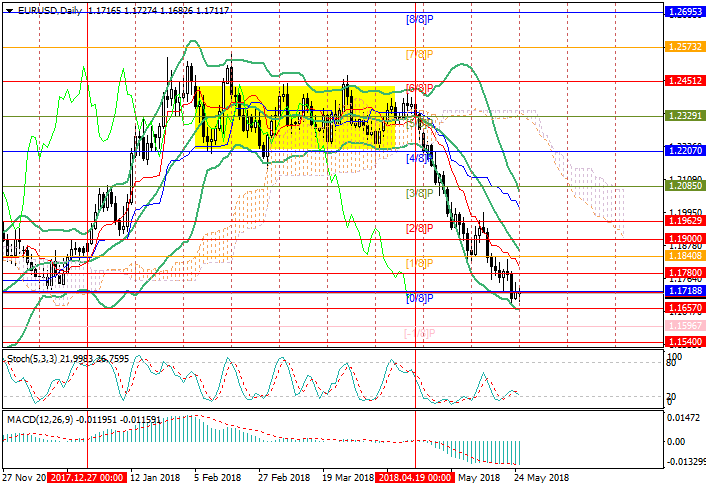Click the 1.20850 green price tag

(x=685, y=186)
